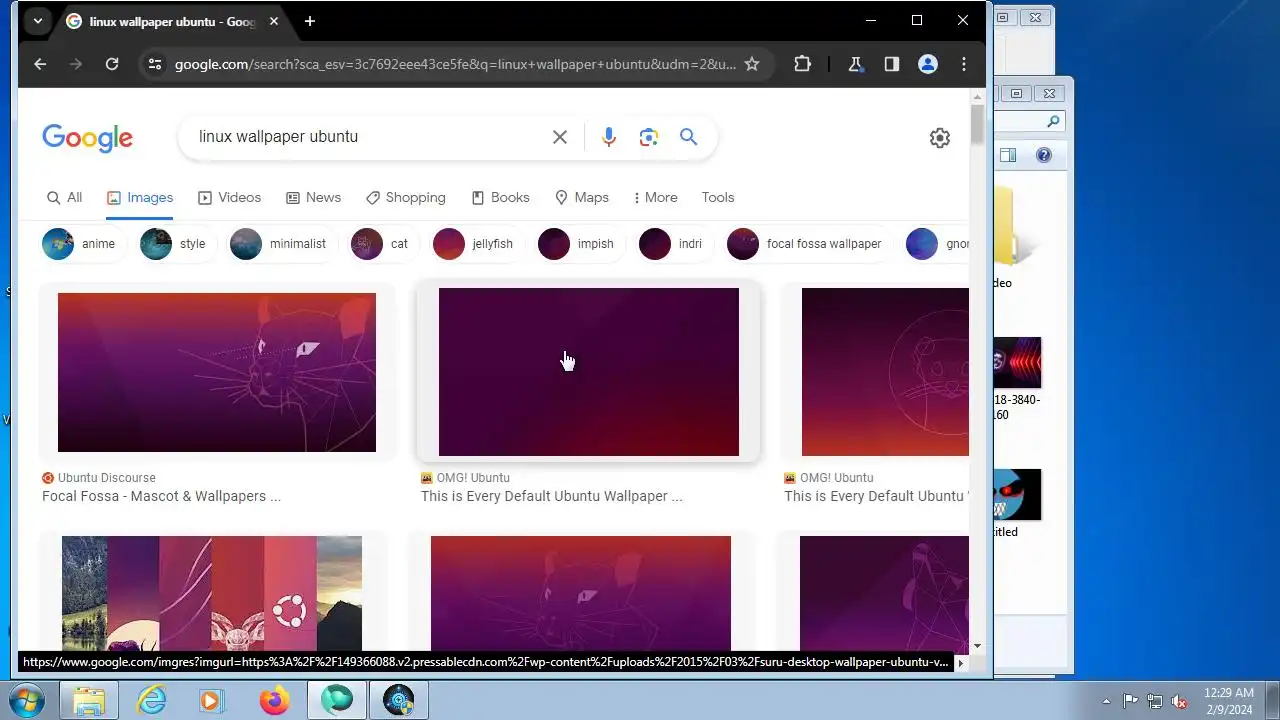Screen dimensions: 1280x720
Task: Start voice search with microphone
Action: (609, 137)
